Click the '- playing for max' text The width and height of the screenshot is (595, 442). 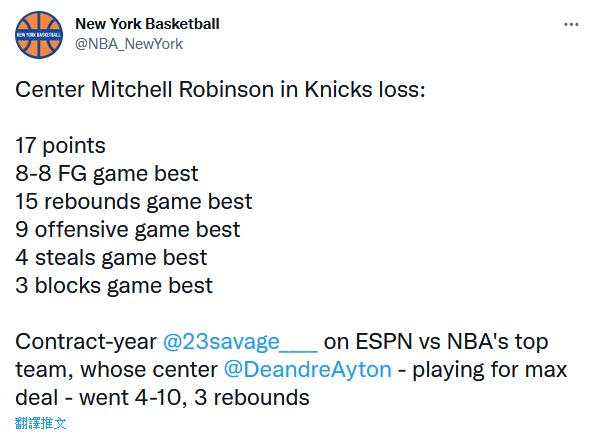[482, 370]
